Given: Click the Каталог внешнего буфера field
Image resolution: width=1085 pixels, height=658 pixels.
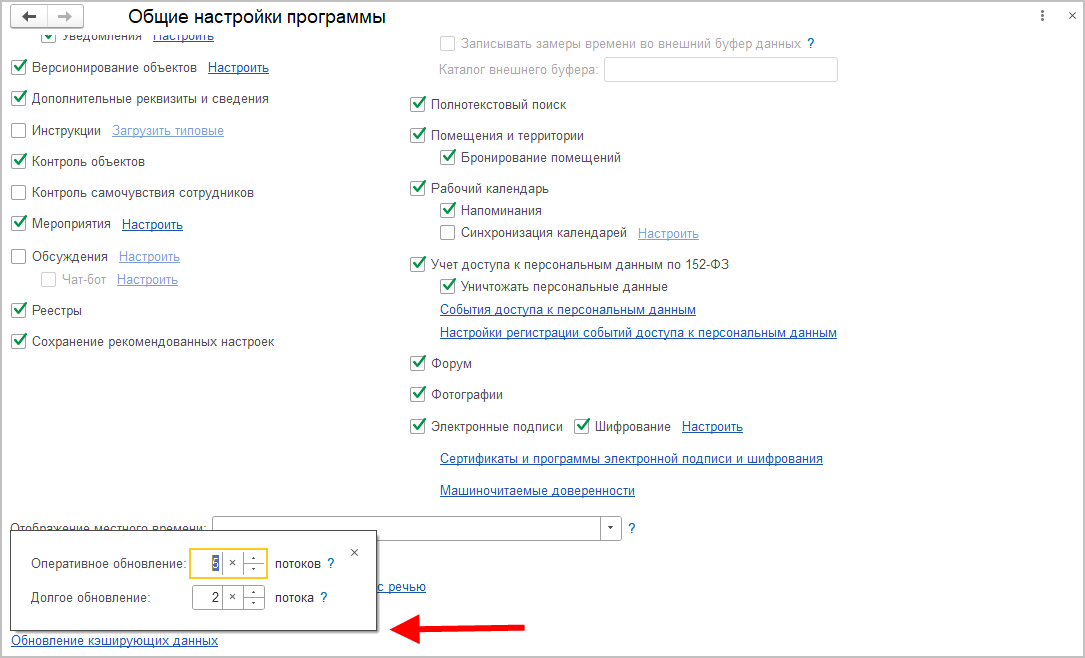Looking at the screenshot, I should point(720,69).
